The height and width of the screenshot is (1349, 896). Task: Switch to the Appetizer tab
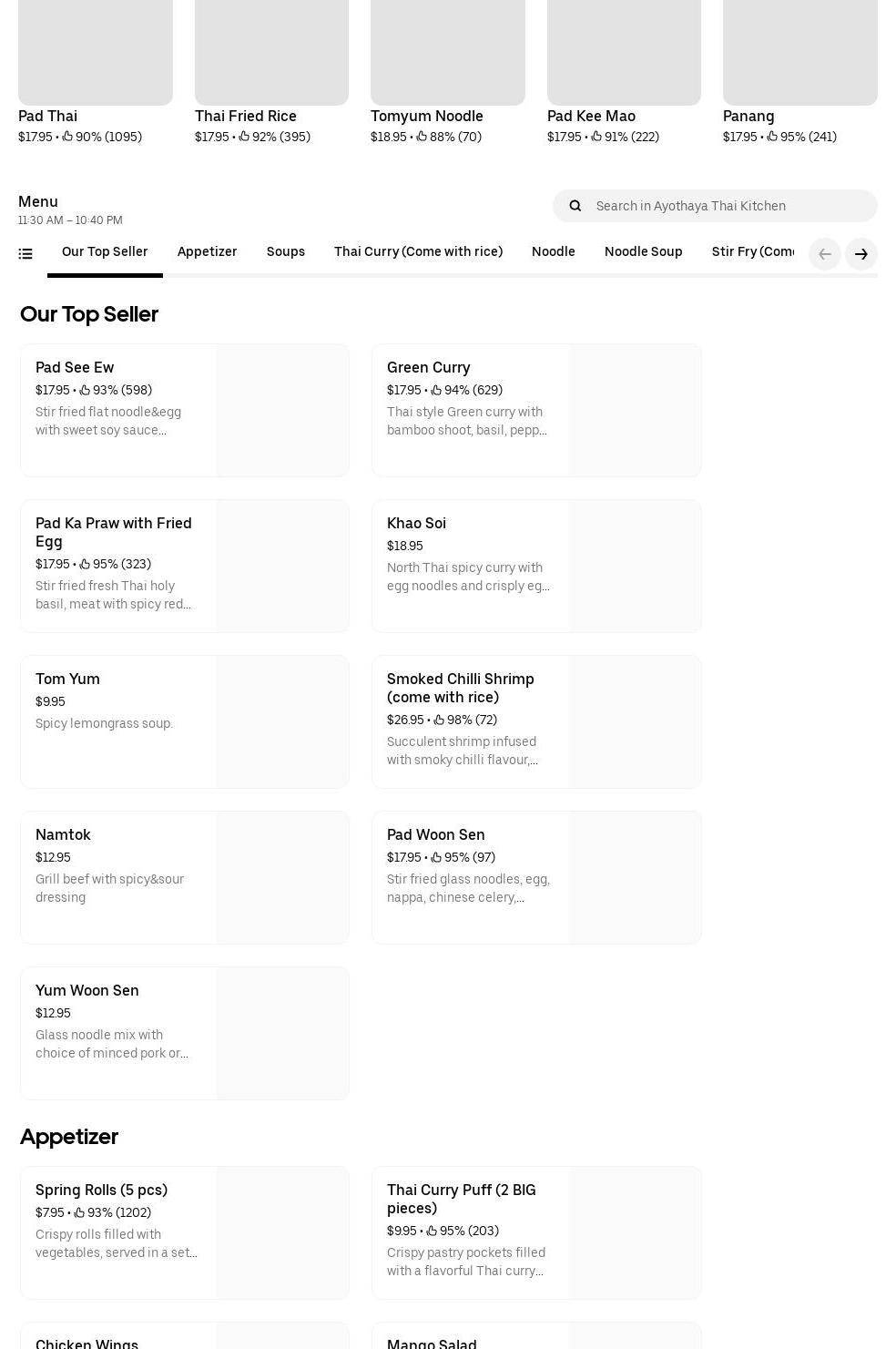tap(207, 252)
